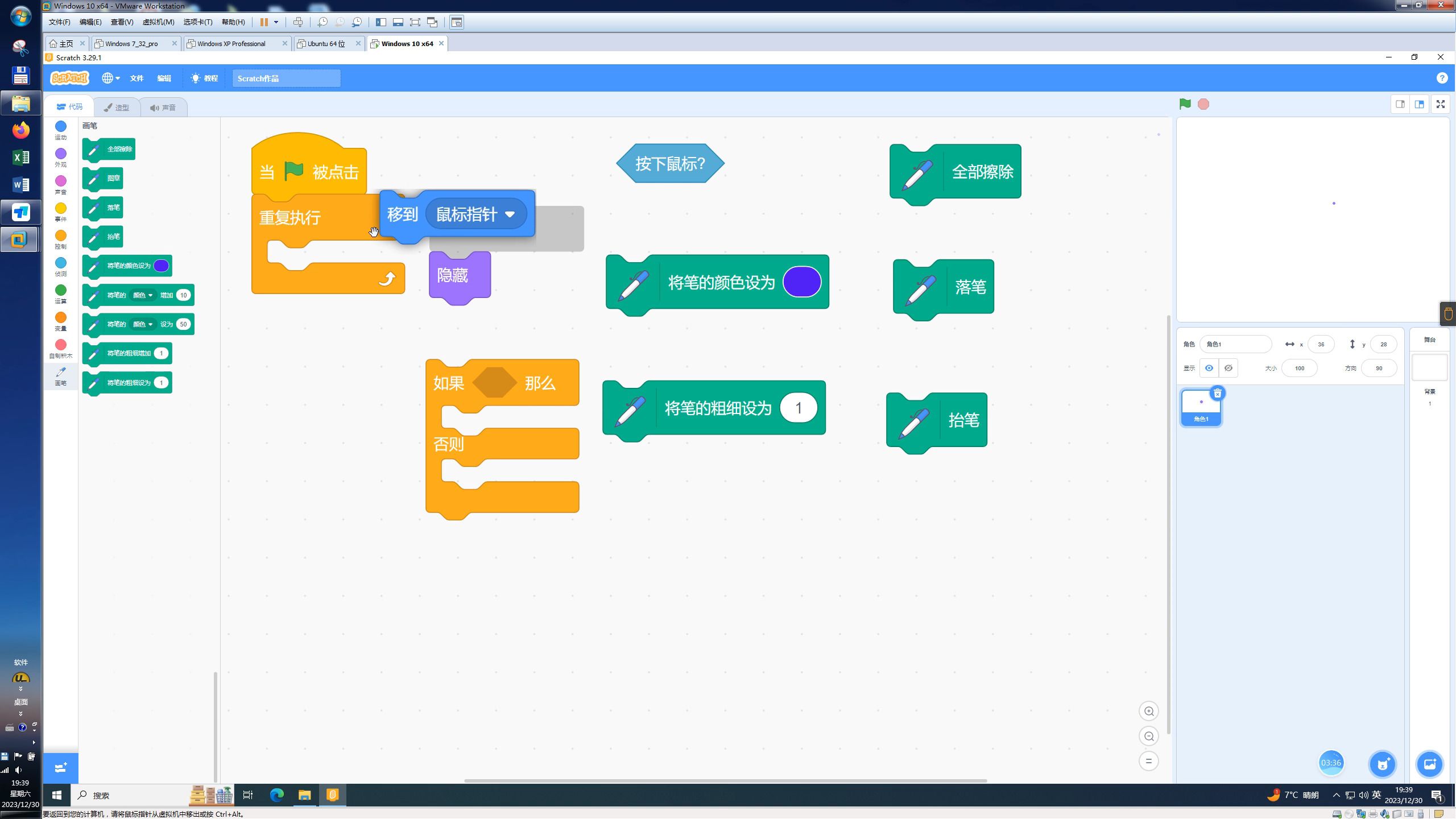Open the add extension button
This screenshot has height=819, width=1456.
click(x=60, y=768)
